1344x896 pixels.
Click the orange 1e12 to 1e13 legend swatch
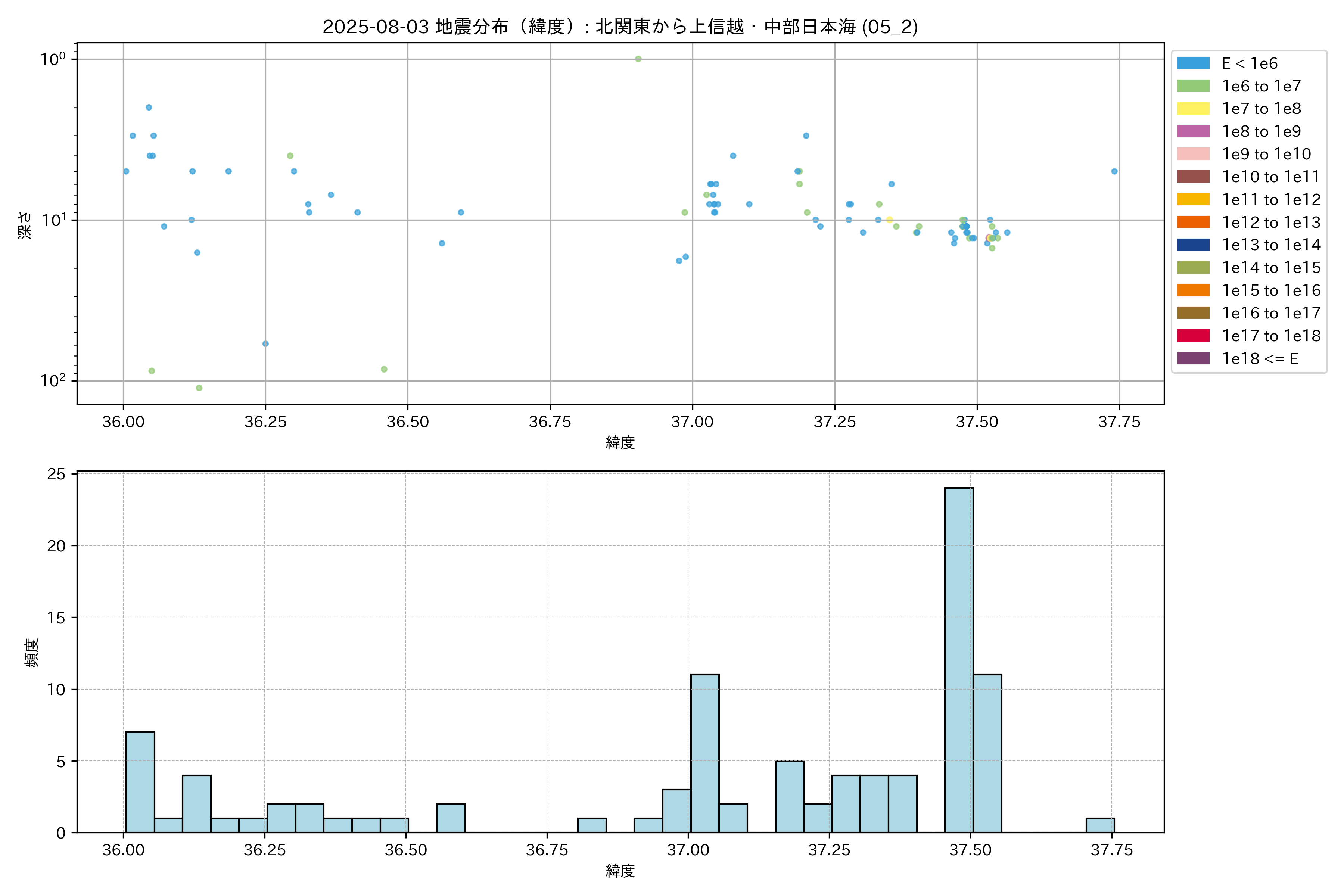tap(1193, 222)
